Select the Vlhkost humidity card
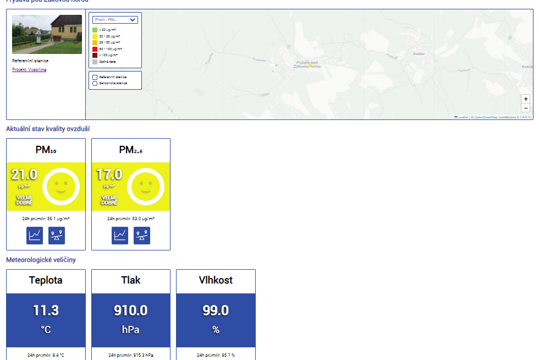 pos(216,315)
